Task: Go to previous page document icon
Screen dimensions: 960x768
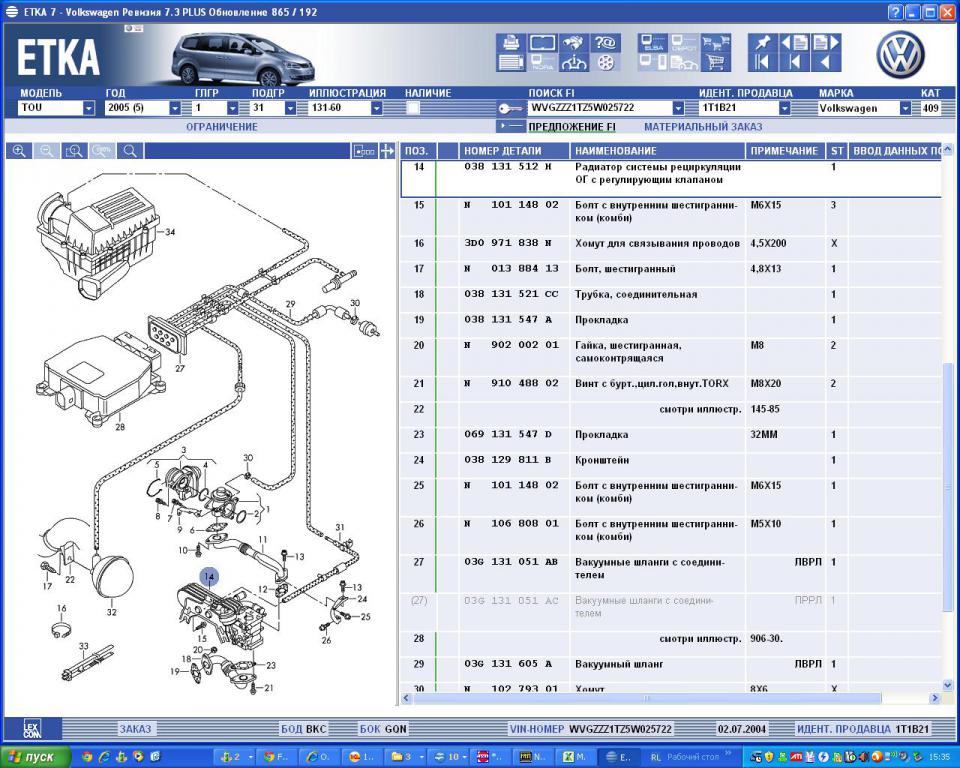Action: (x=795, y=42)
